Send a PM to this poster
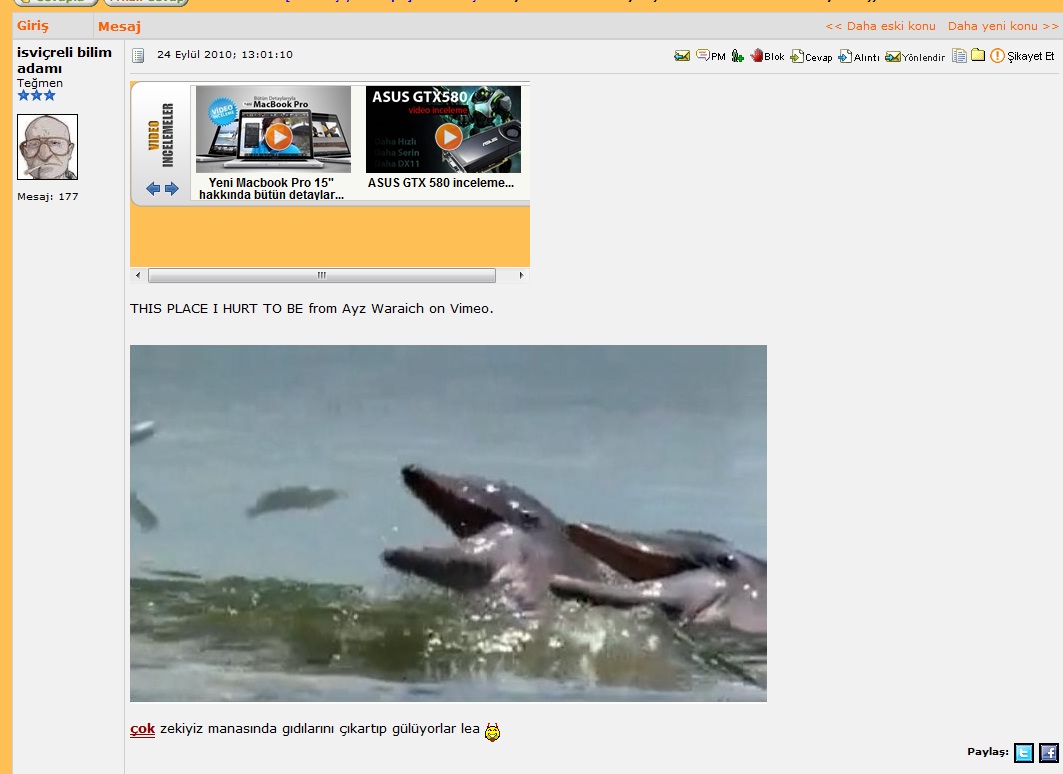The image size is (1063, 774). [x=710, y=56]
